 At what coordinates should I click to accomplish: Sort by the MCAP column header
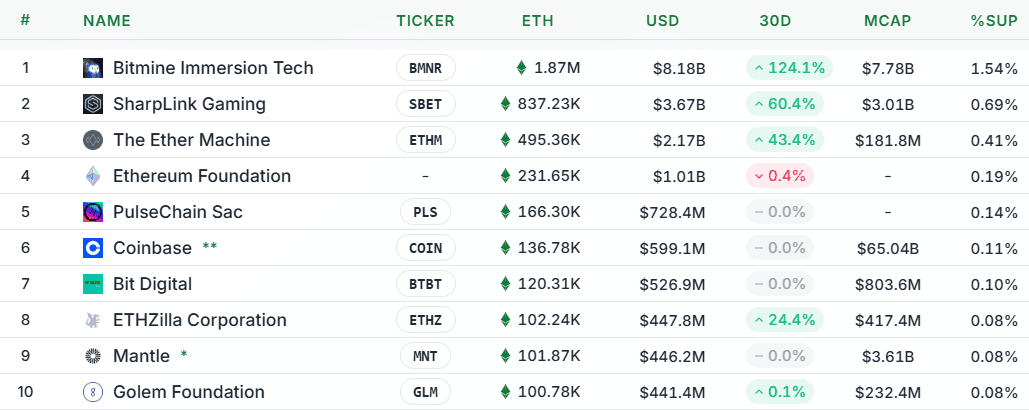887,20
